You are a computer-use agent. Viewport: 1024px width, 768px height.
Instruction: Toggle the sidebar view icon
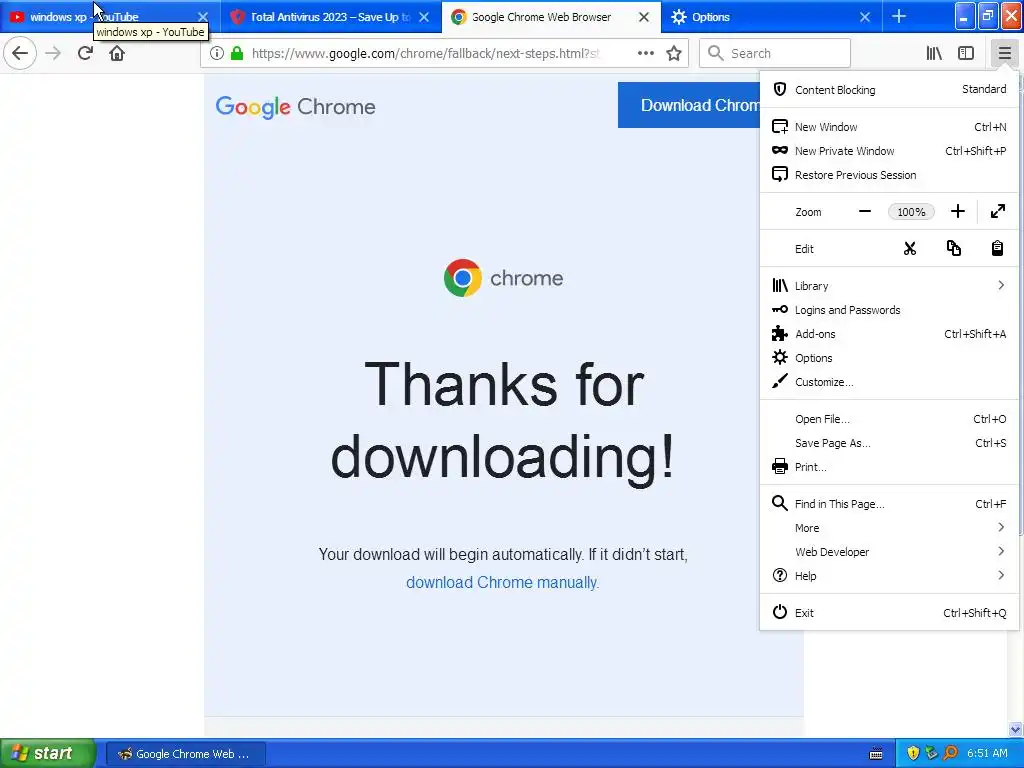[x=966, y=53]
